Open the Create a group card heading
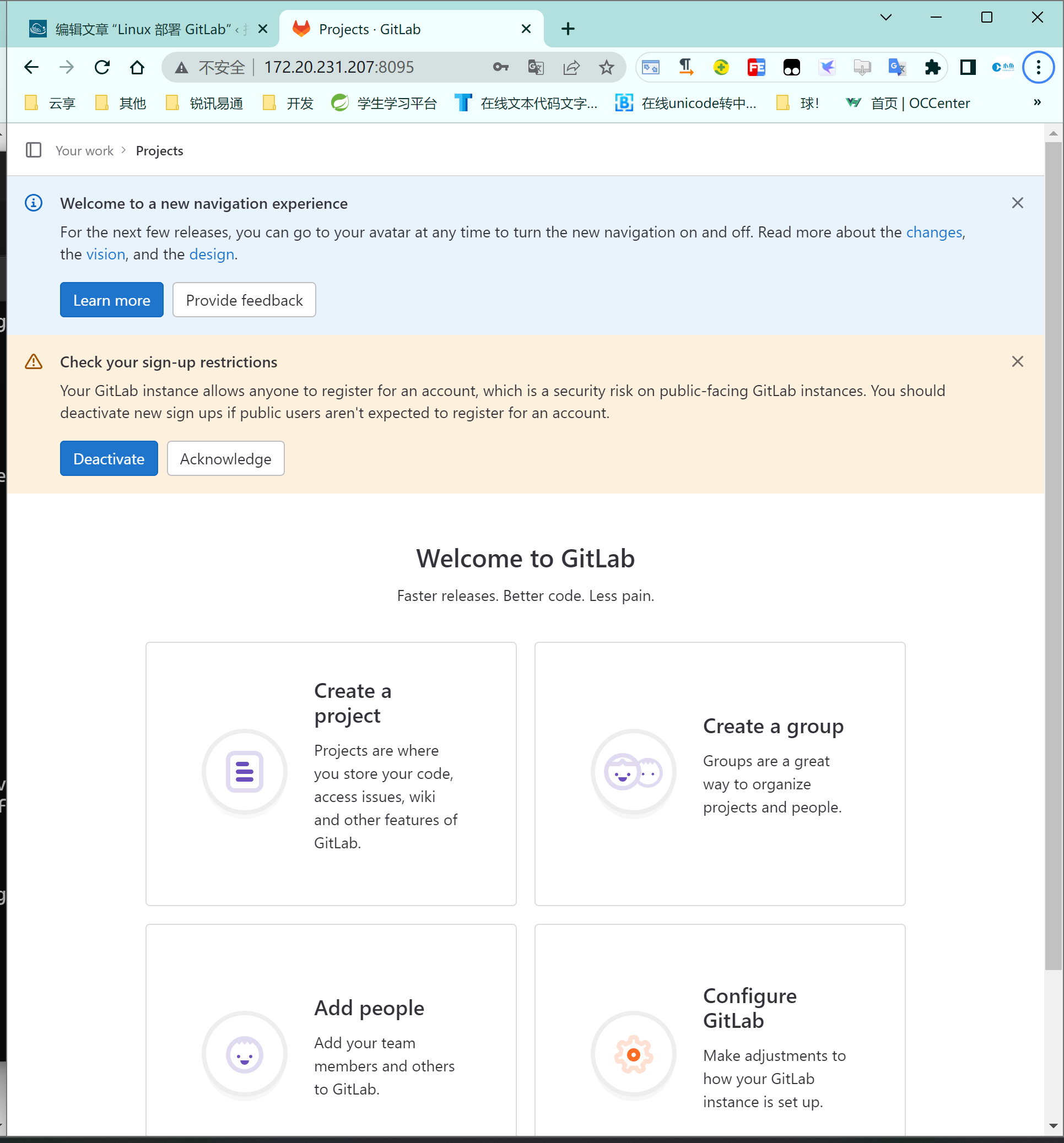Image resolution: width=1064 pixels, height=1143 pixels. (773, 726)
